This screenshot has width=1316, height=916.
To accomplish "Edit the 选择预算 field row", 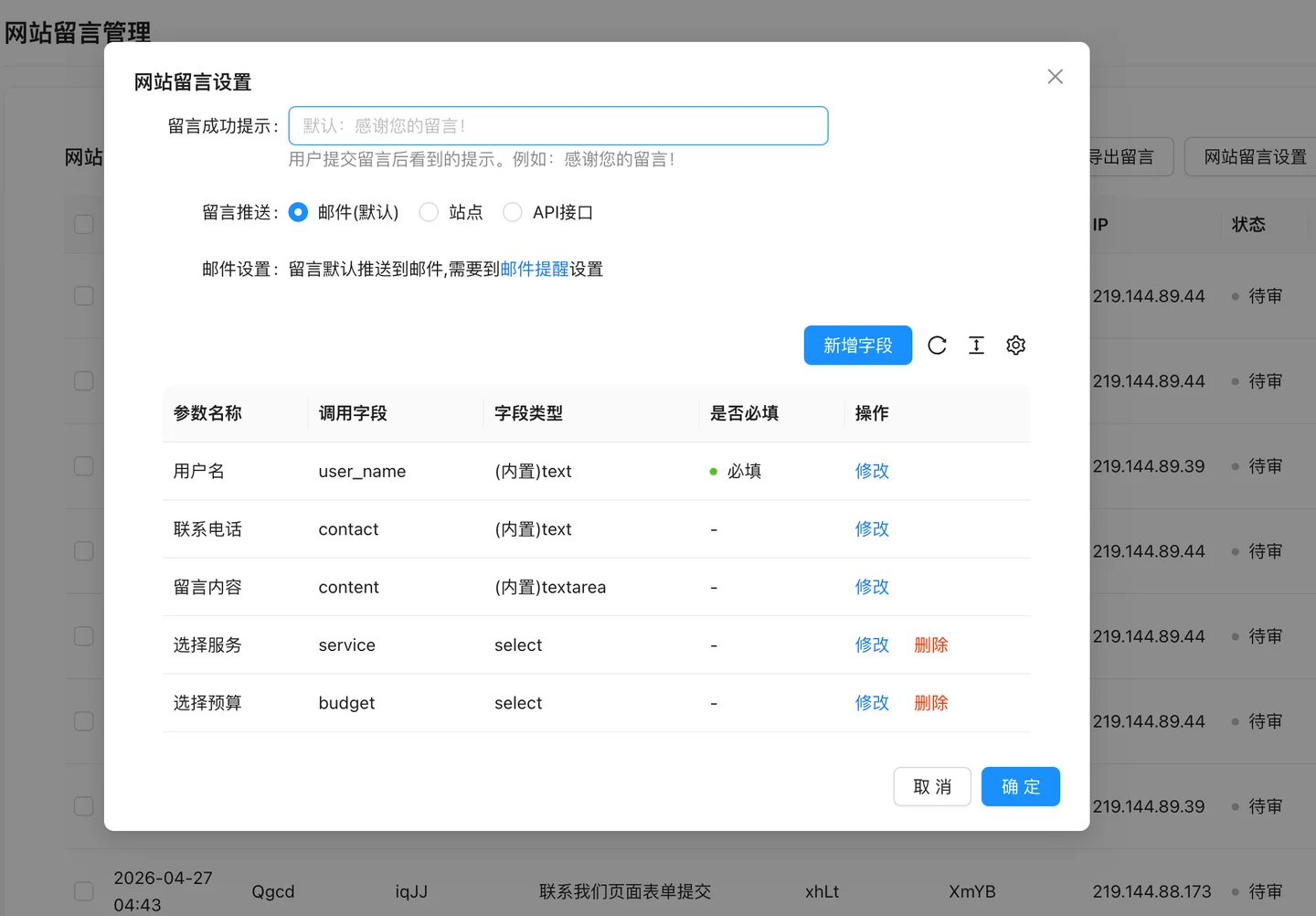I will point(872,703).
